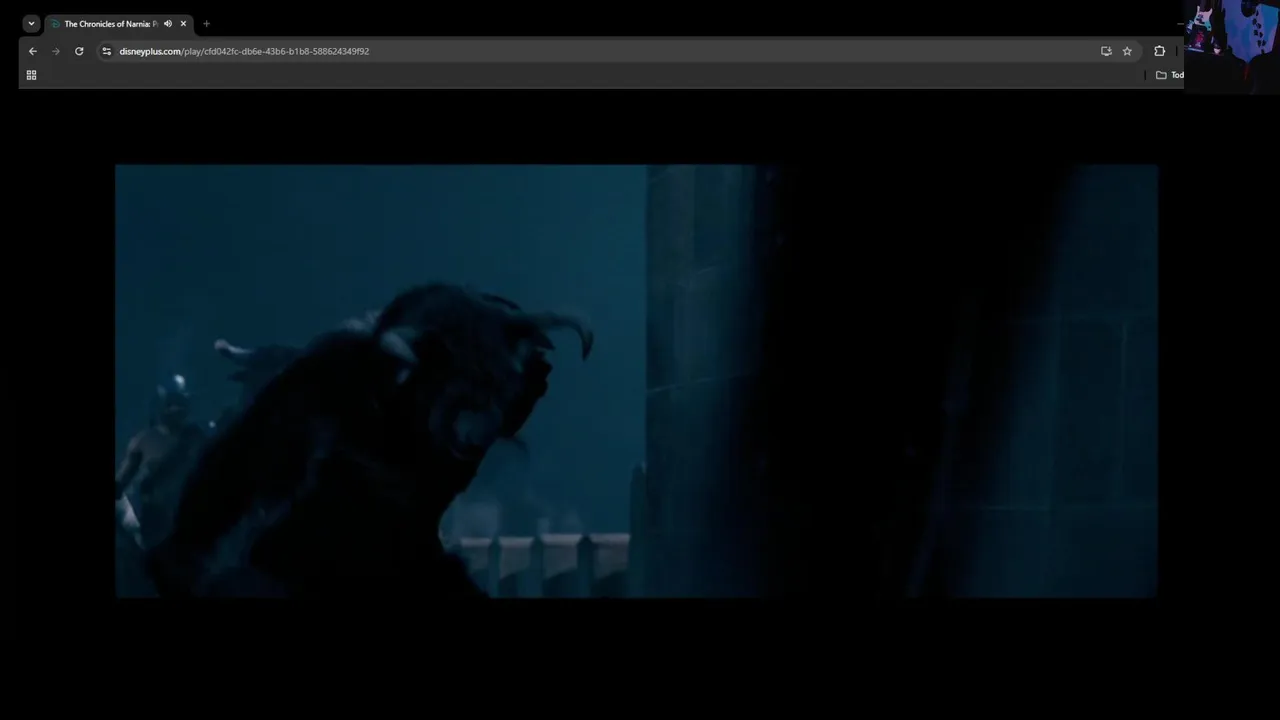Open a new browser tab

(206, 24)
